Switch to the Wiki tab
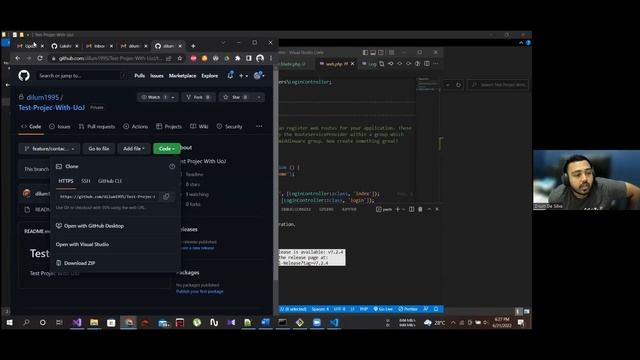The image size is (640, 360). [x=199, y=127]
